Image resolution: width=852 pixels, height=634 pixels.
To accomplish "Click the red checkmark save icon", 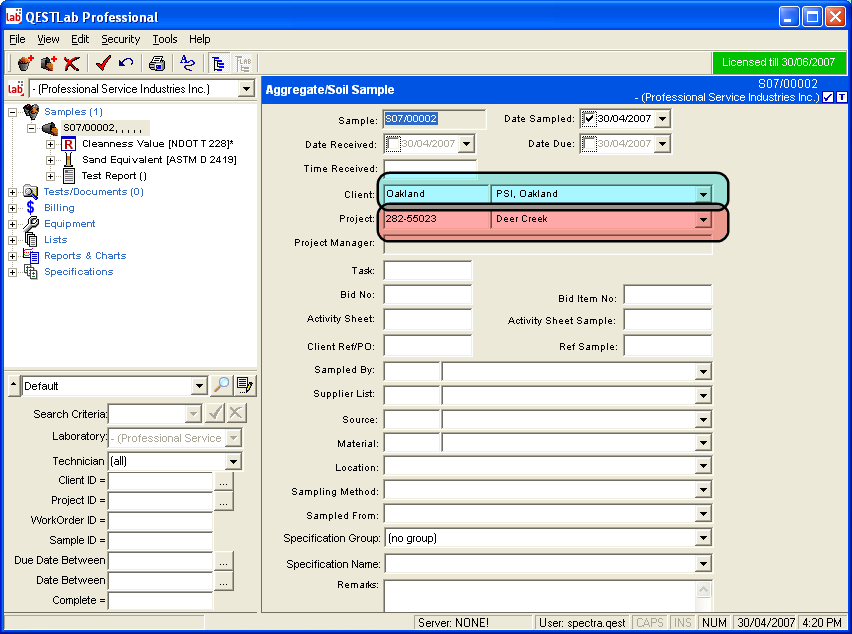I will tap(103, 63).
